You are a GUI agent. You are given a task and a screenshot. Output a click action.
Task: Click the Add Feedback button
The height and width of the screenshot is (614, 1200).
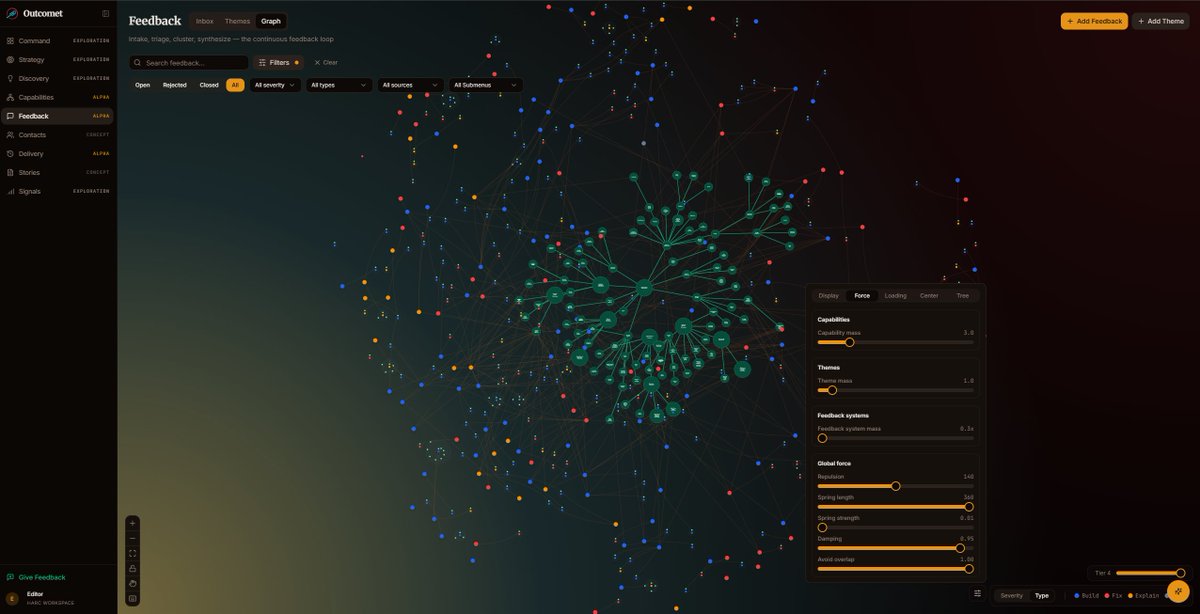[x=1094, y=21]
